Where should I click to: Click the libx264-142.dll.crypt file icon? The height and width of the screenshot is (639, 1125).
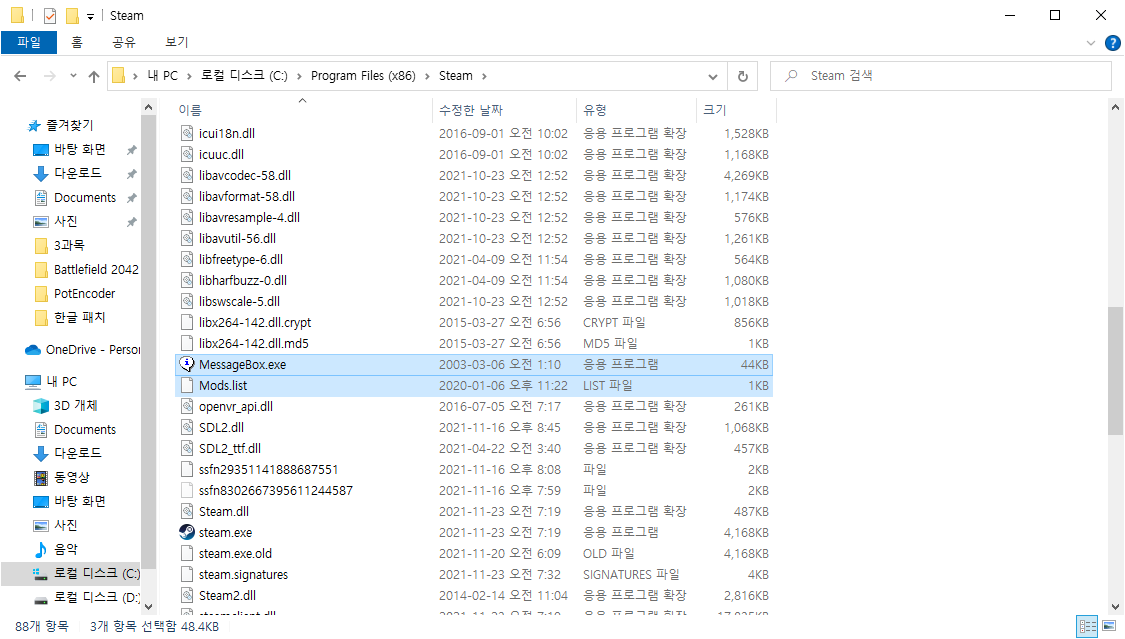click(x=187, y=323)
